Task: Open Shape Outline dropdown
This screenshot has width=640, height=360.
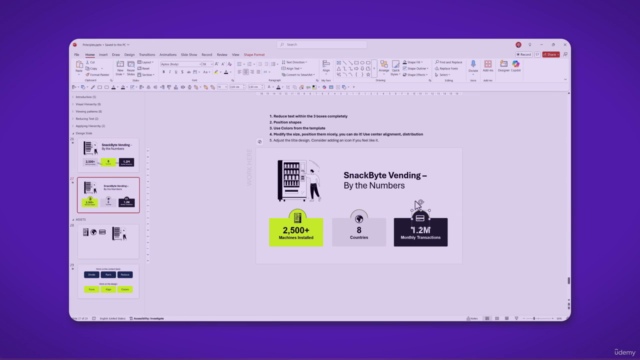Action: click(416, 69)
